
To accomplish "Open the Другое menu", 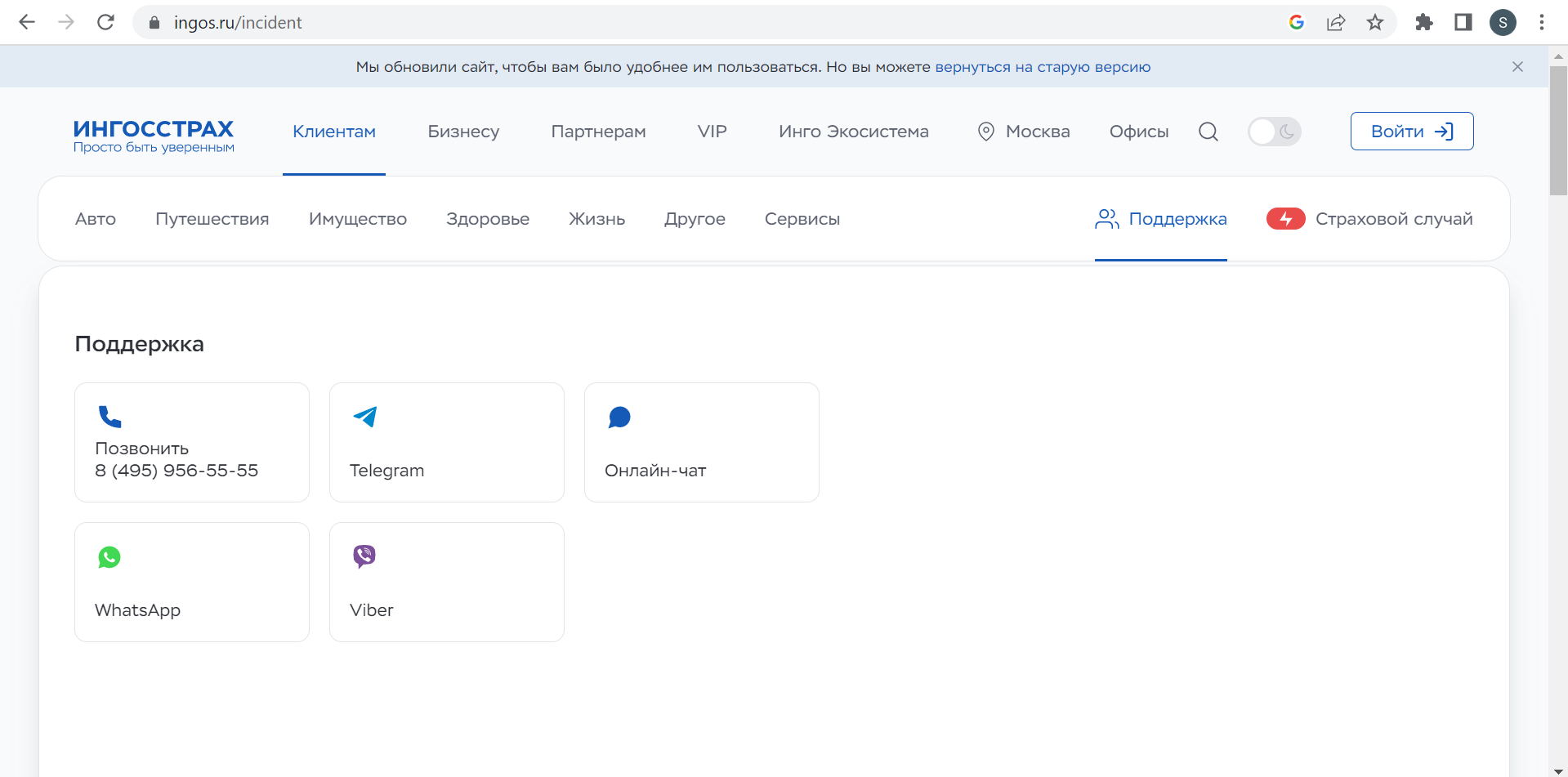I will point(695,219).
